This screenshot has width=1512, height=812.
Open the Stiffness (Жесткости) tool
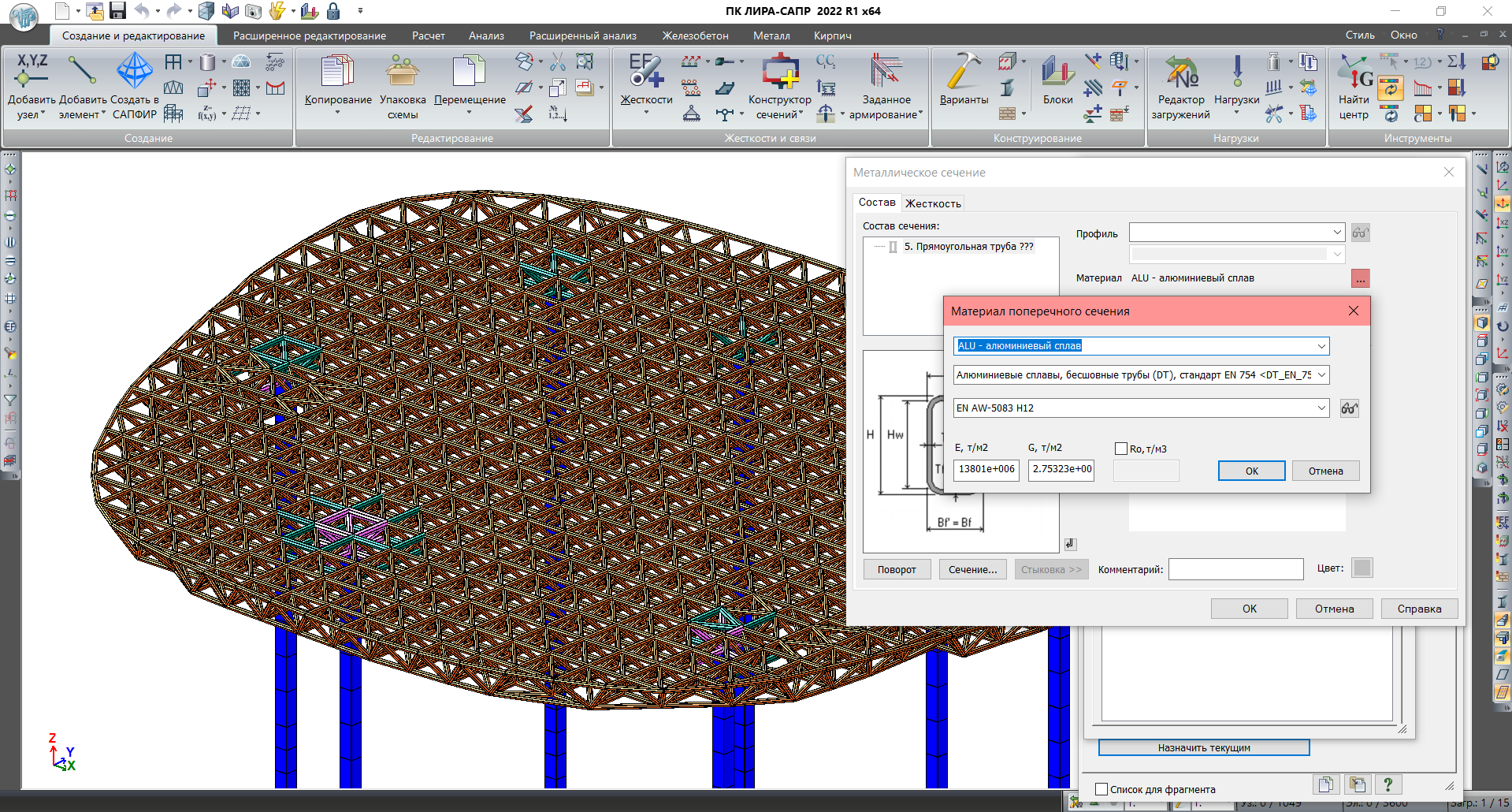click(x=646, y=71)
